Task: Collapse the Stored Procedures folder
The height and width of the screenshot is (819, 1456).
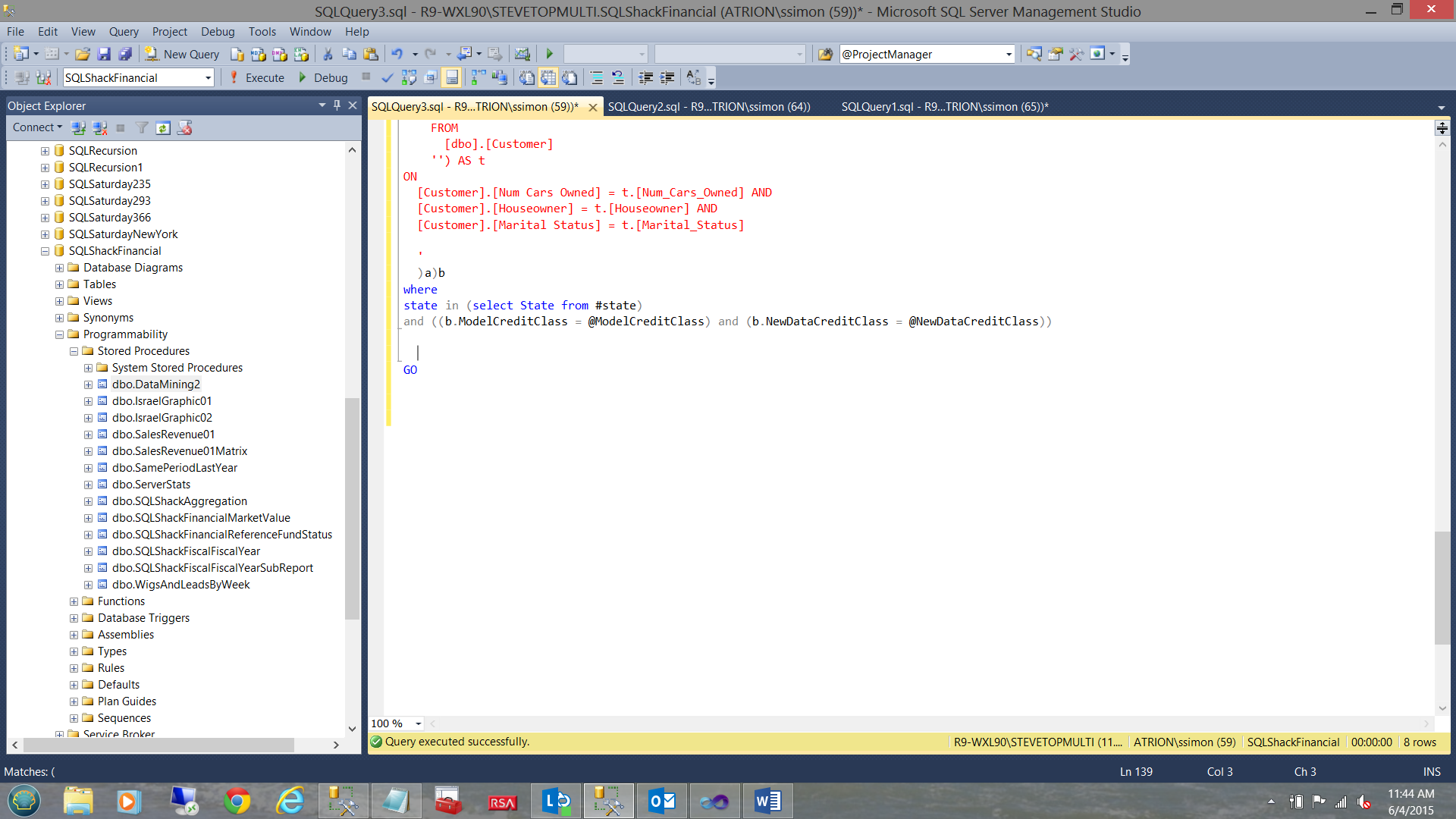Action: coord(74,351)
